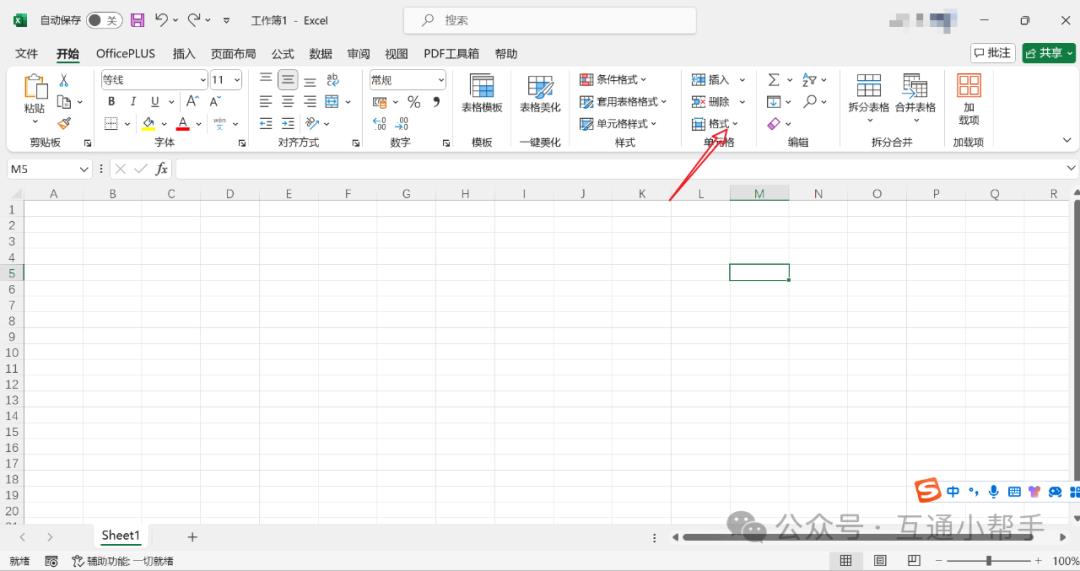The height and width of the screenshot is (571, 1080).
Task: Open the Name Box dropdown arrow
Action: 84,169
